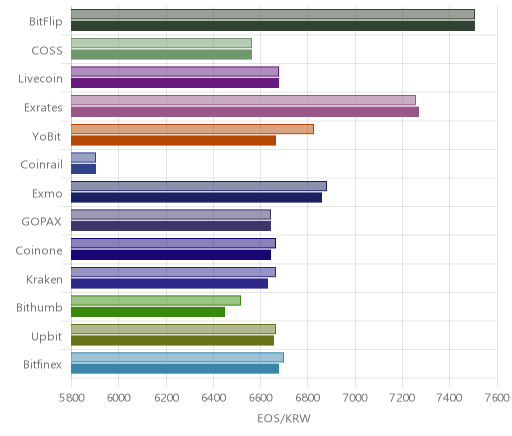This screenshot has width=512, height=436.
Task: Click the dark purple Livecoin bar
Action: pos(175,83)
